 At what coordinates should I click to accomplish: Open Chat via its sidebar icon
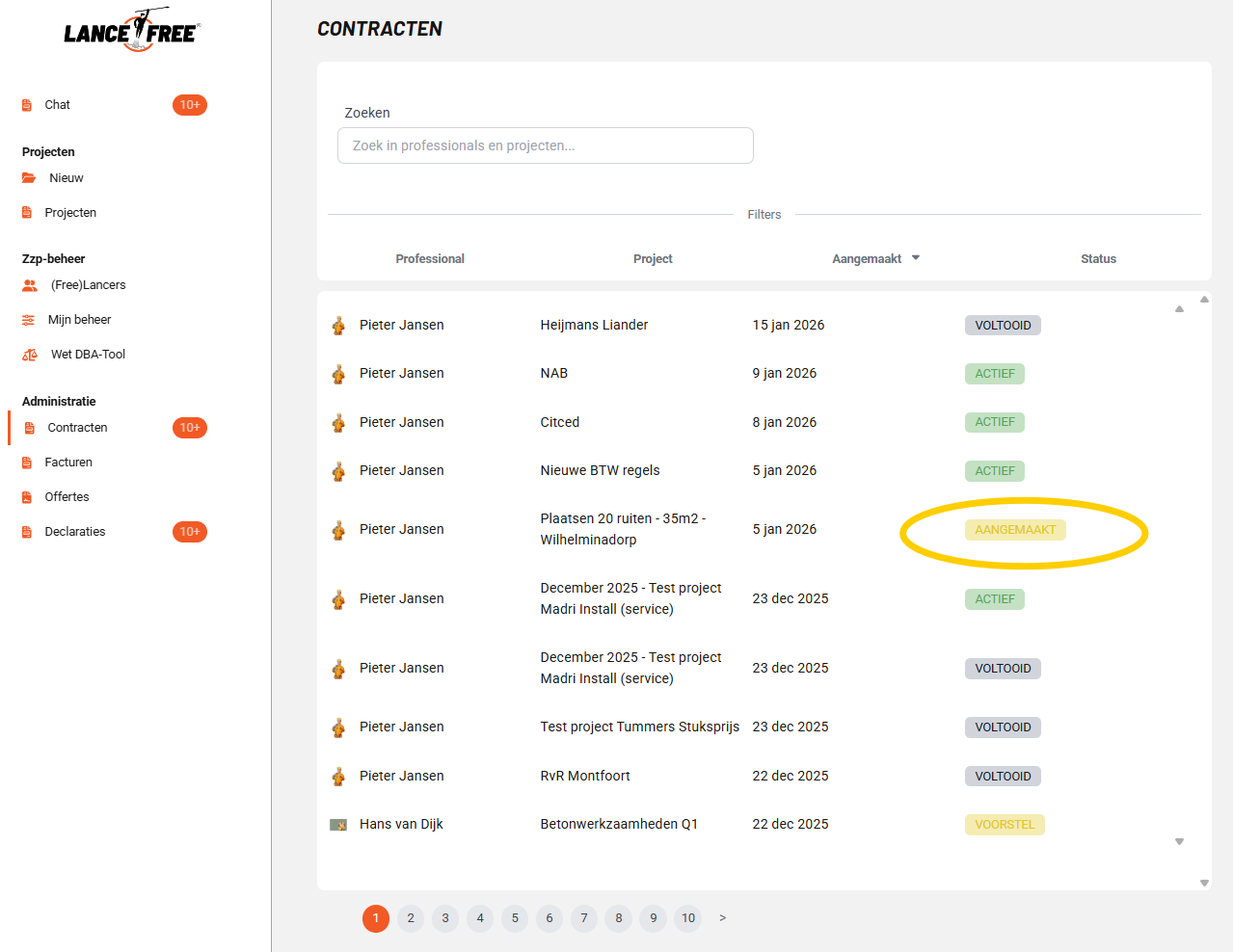click(27, 105)
